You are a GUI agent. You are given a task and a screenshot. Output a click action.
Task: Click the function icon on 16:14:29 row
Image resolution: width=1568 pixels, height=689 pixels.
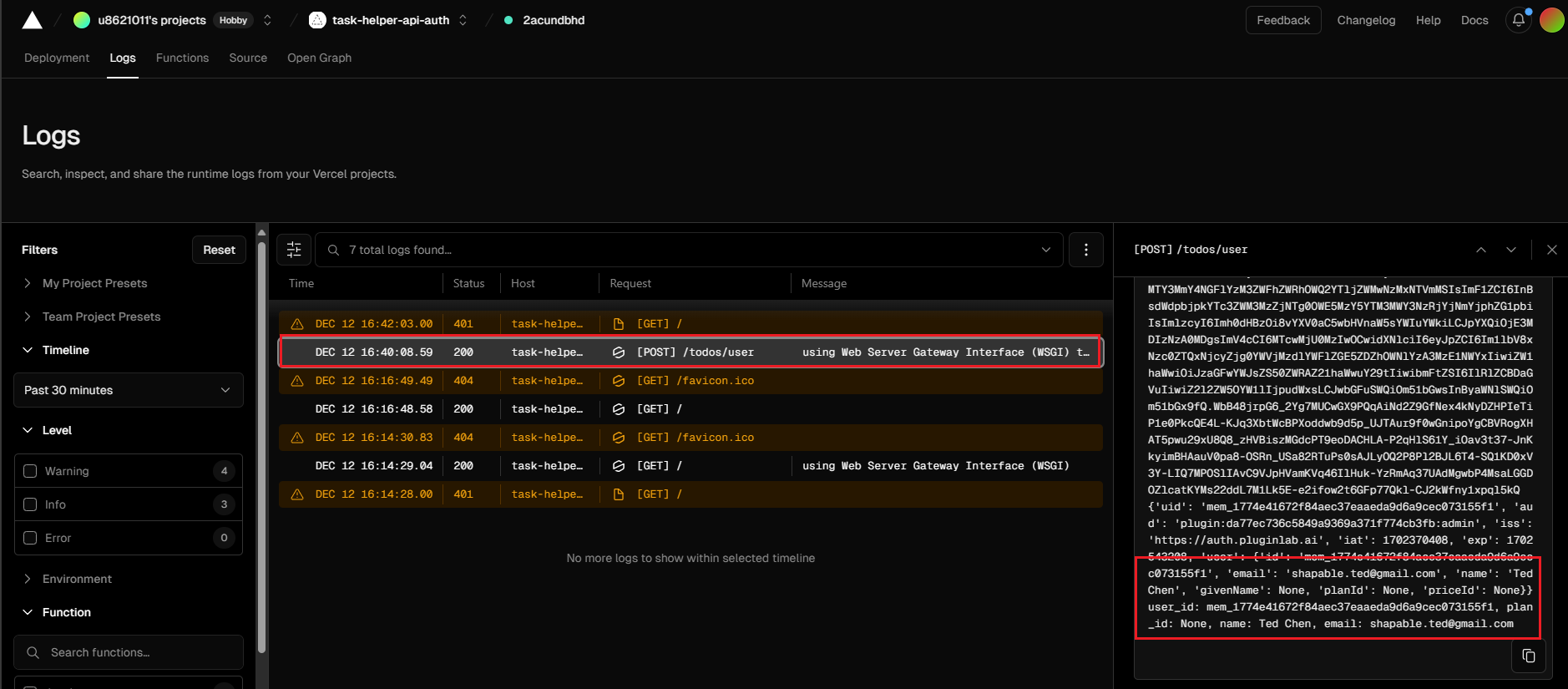pos(619,466)
